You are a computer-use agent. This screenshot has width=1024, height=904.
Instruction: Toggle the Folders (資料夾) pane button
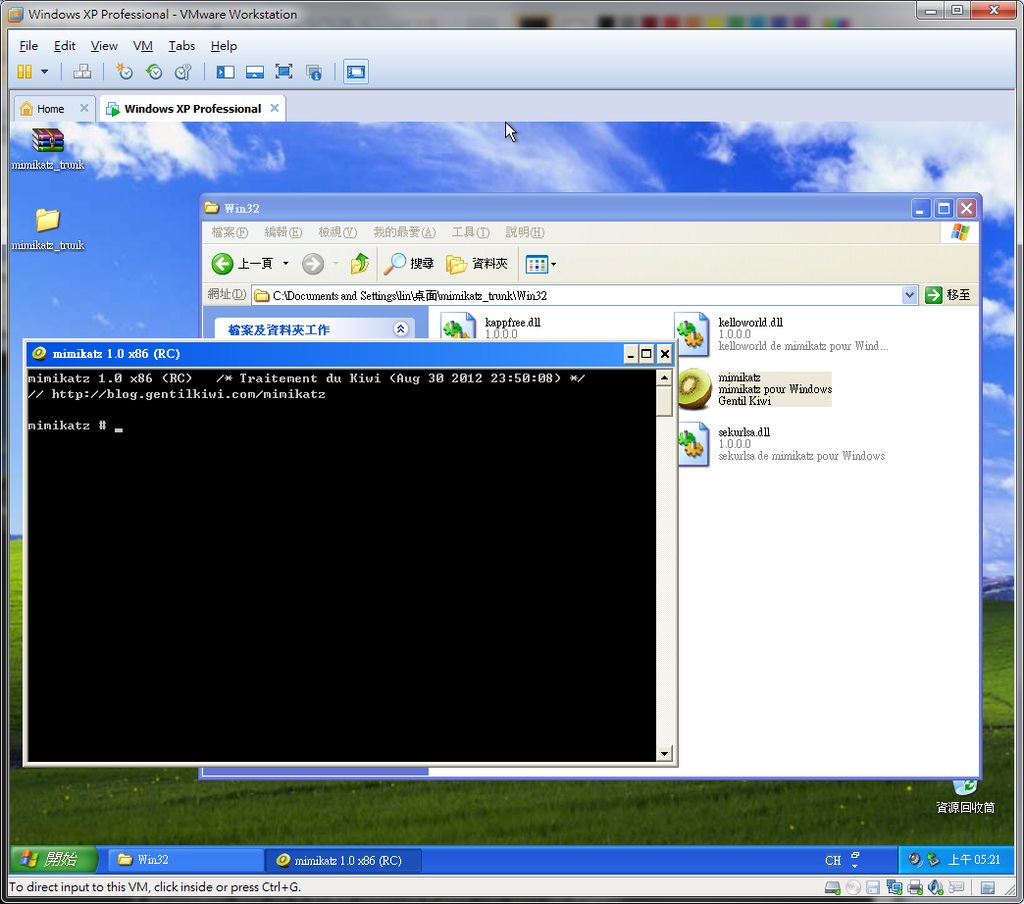coord(477,264)
